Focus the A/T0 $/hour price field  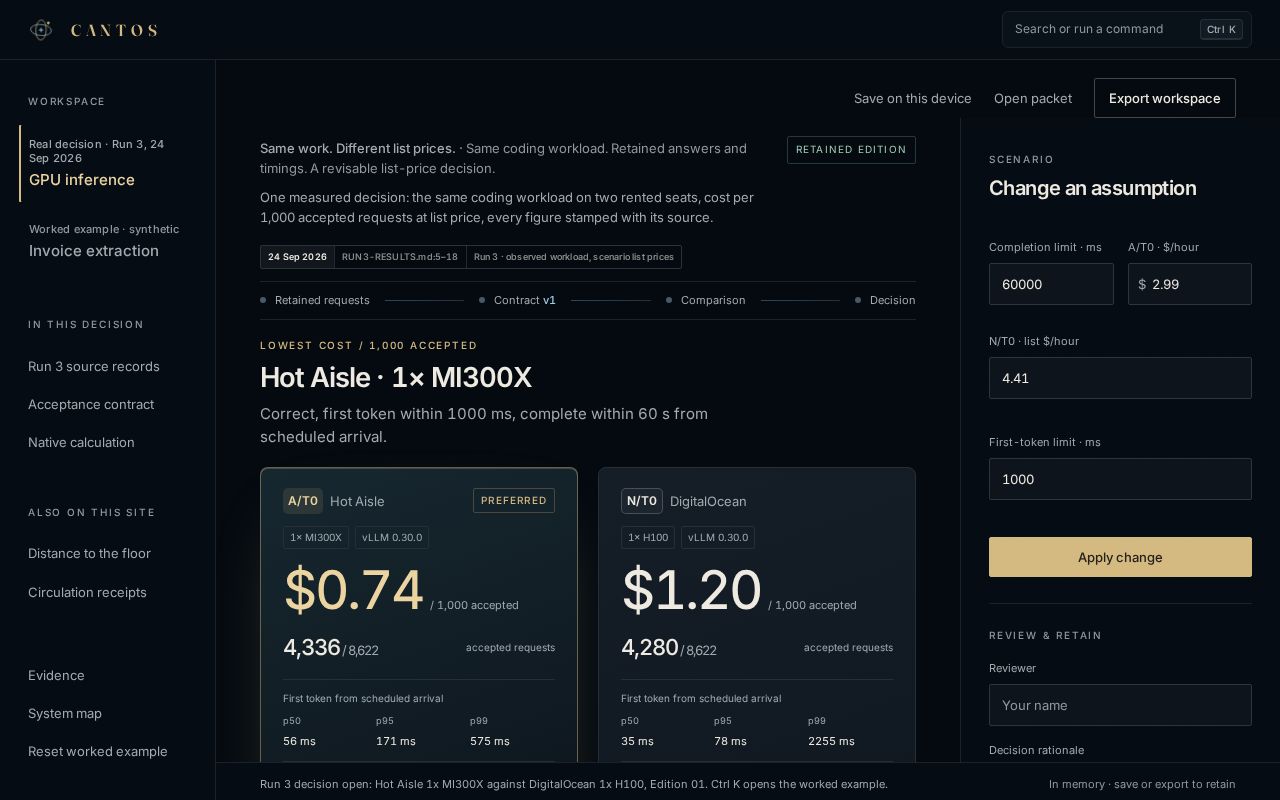tap(1190, 284)
